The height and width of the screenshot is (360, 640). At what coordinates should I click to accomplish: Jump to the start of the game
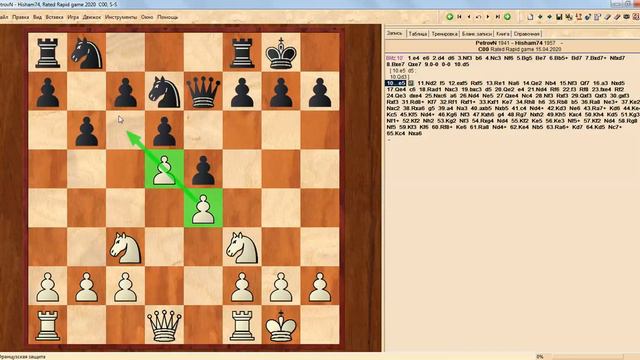[459, 17]
